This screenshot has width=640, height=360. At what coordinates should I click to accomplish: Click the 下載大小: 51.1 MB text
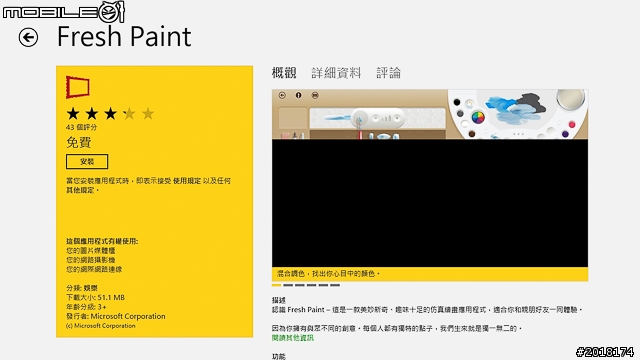pos(96,298)
